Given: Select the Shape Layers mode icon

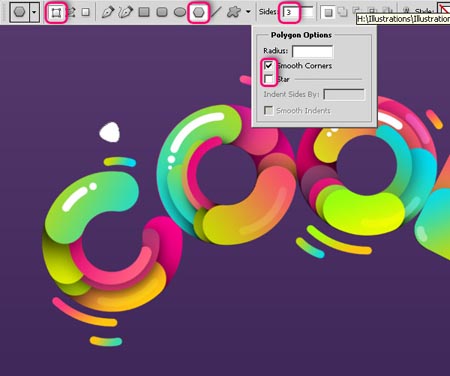Looking at the screenshot, I should tap(56, 13).
